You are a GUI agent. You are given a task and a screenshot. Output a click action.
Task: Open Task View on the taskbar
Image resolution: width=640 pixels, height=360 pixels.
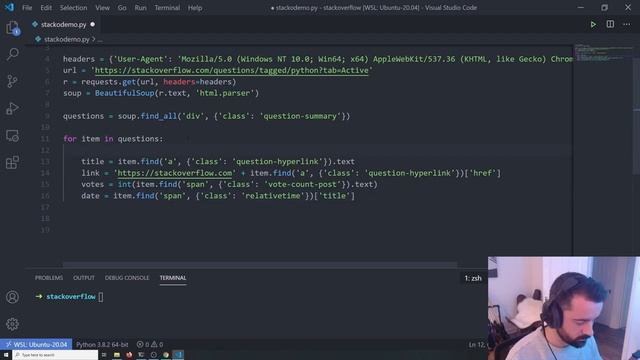pyautogui.click(x=104, y=355)
